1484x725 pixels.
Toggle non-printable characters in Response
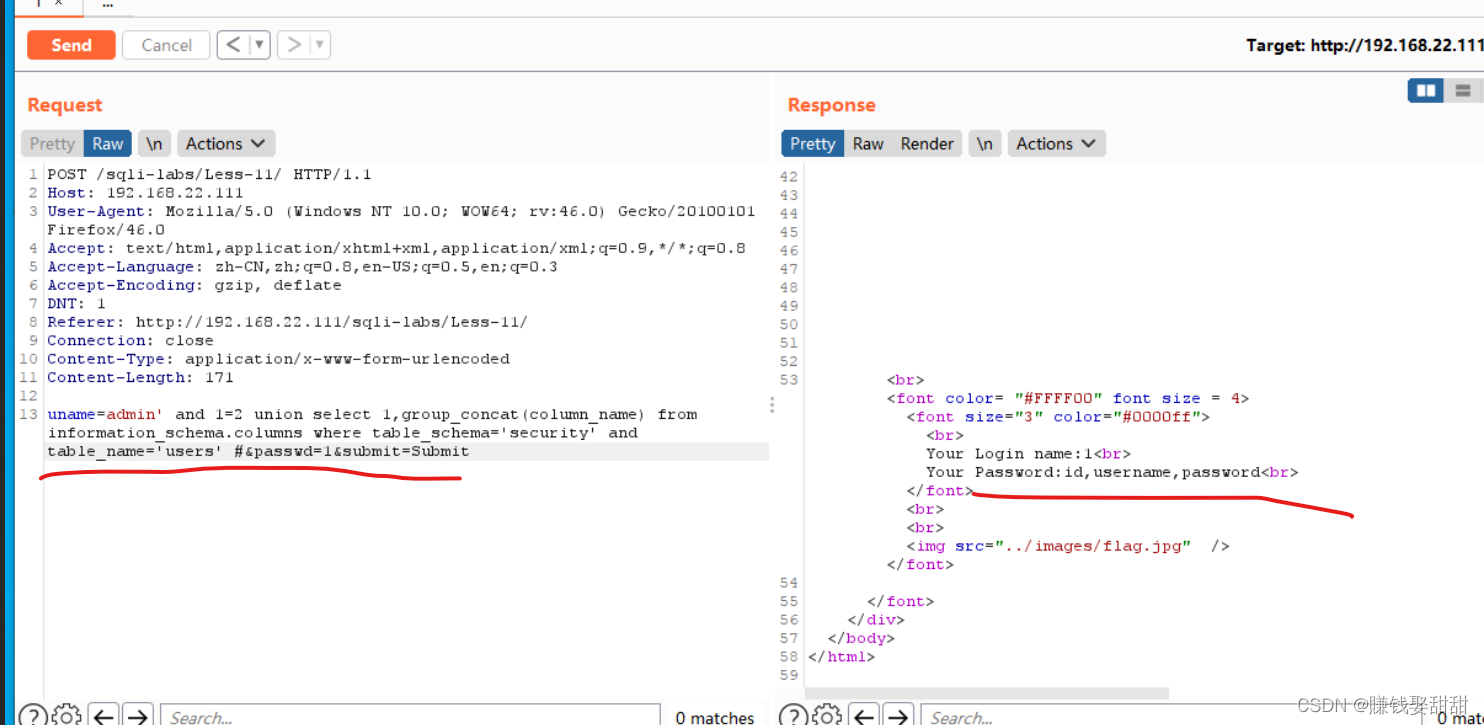pyautogui.click(x=985, y=144)
